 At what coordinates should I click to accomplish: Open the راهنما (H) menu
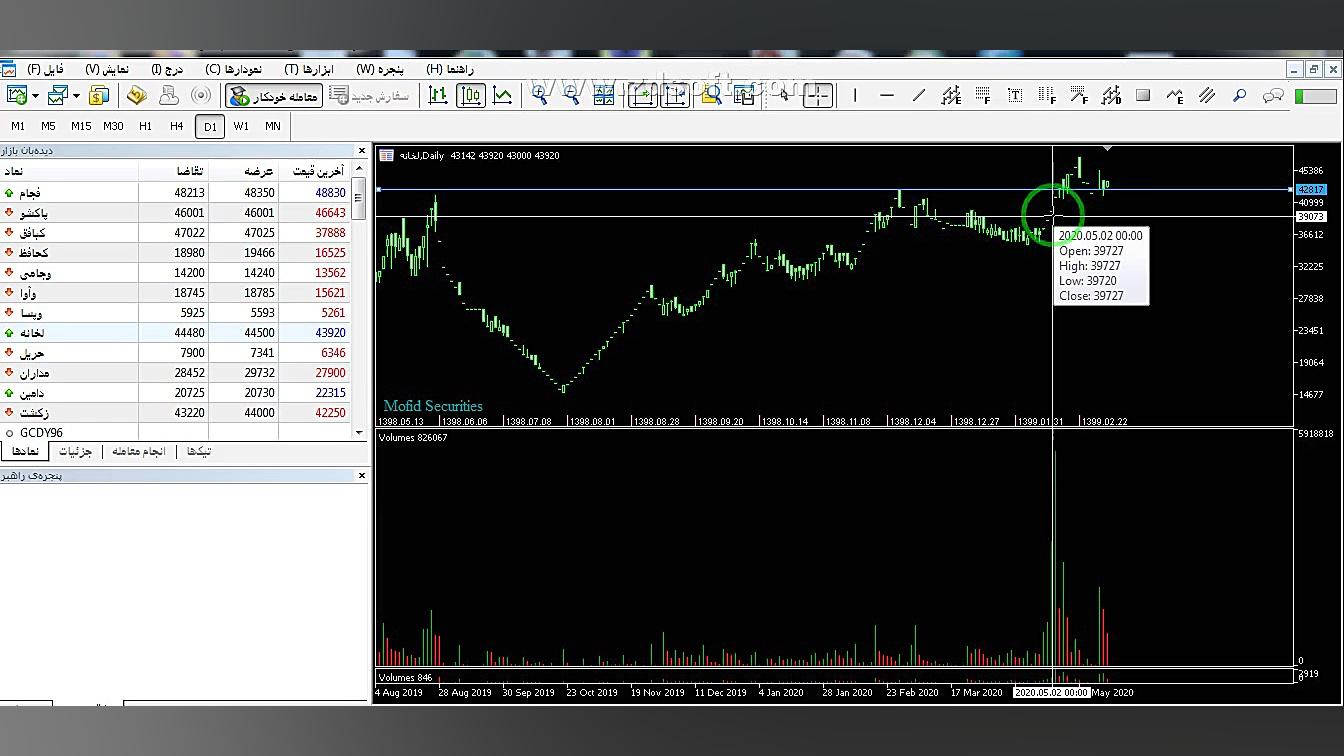(450, 69)
